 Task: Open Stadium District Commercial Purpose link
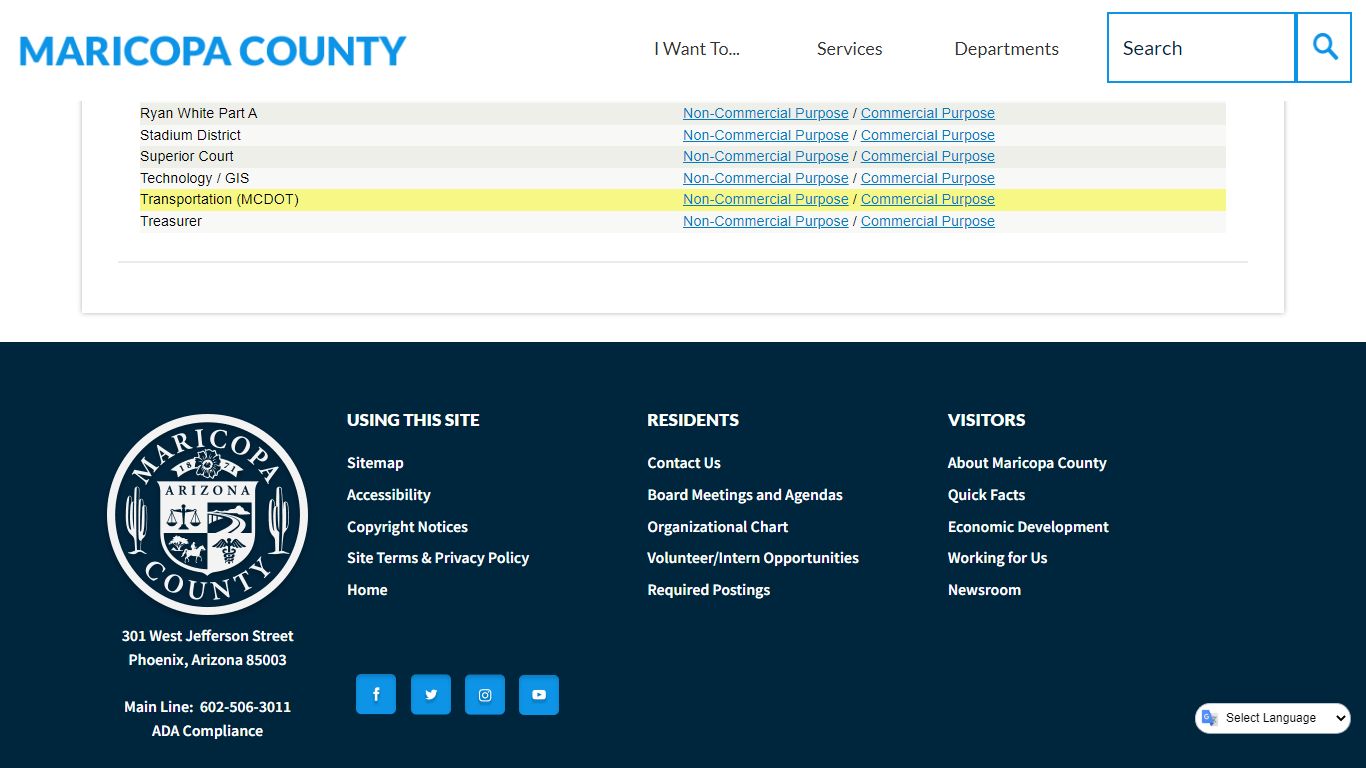[928, 135]
